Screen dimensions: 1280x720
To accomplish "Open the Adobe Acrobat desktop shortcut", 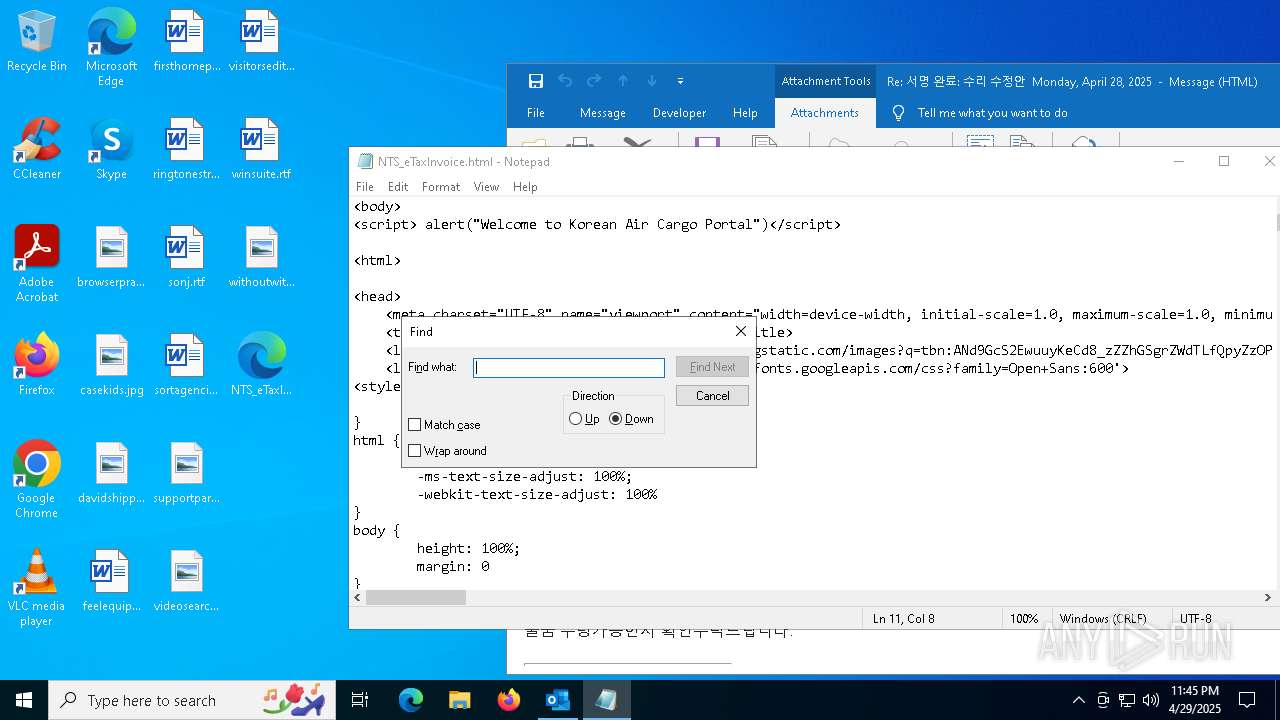I will tap(37, 263).
